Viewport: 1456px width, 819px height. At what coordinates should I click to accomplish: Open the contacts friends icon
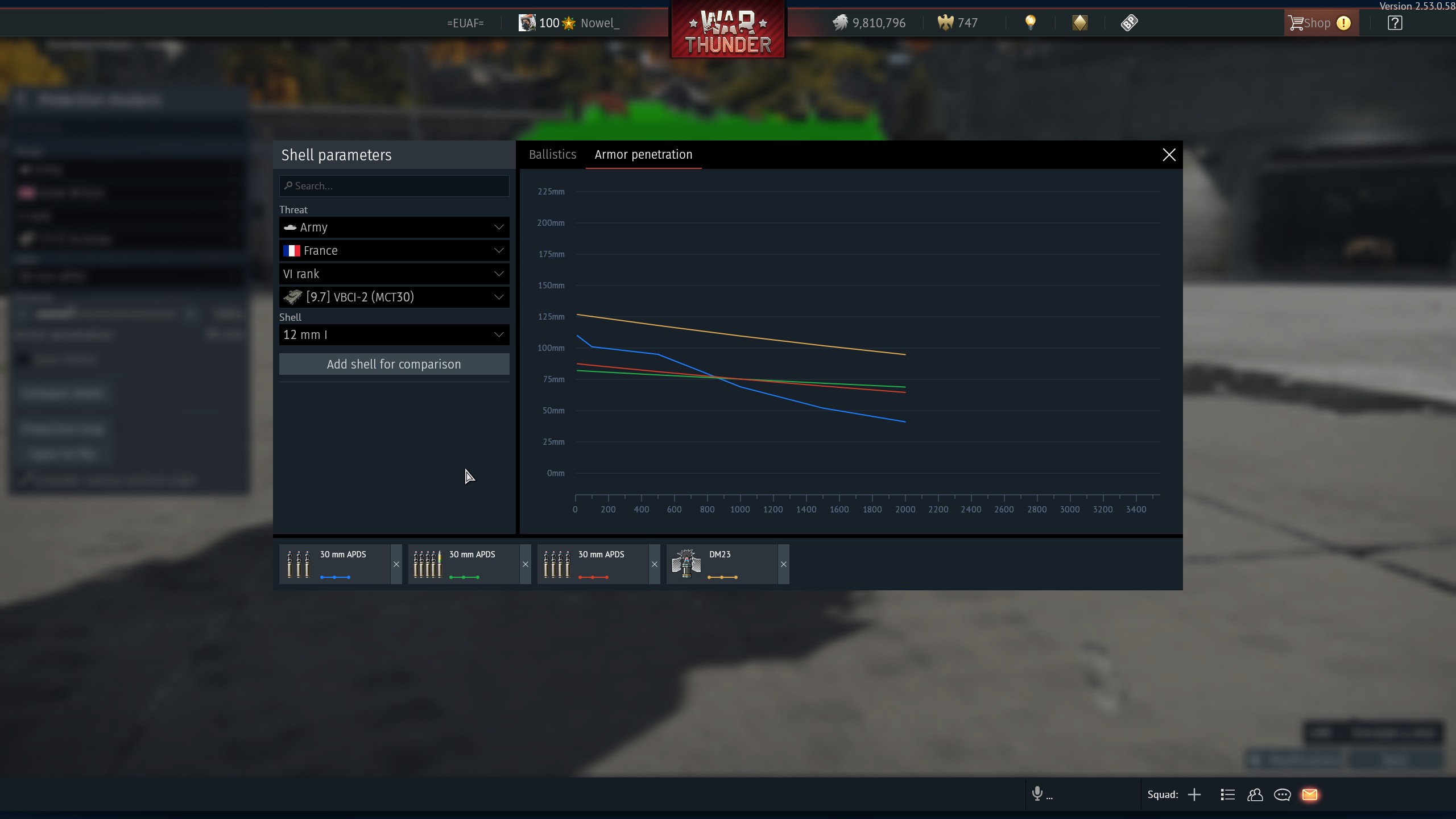point(1255,795)
